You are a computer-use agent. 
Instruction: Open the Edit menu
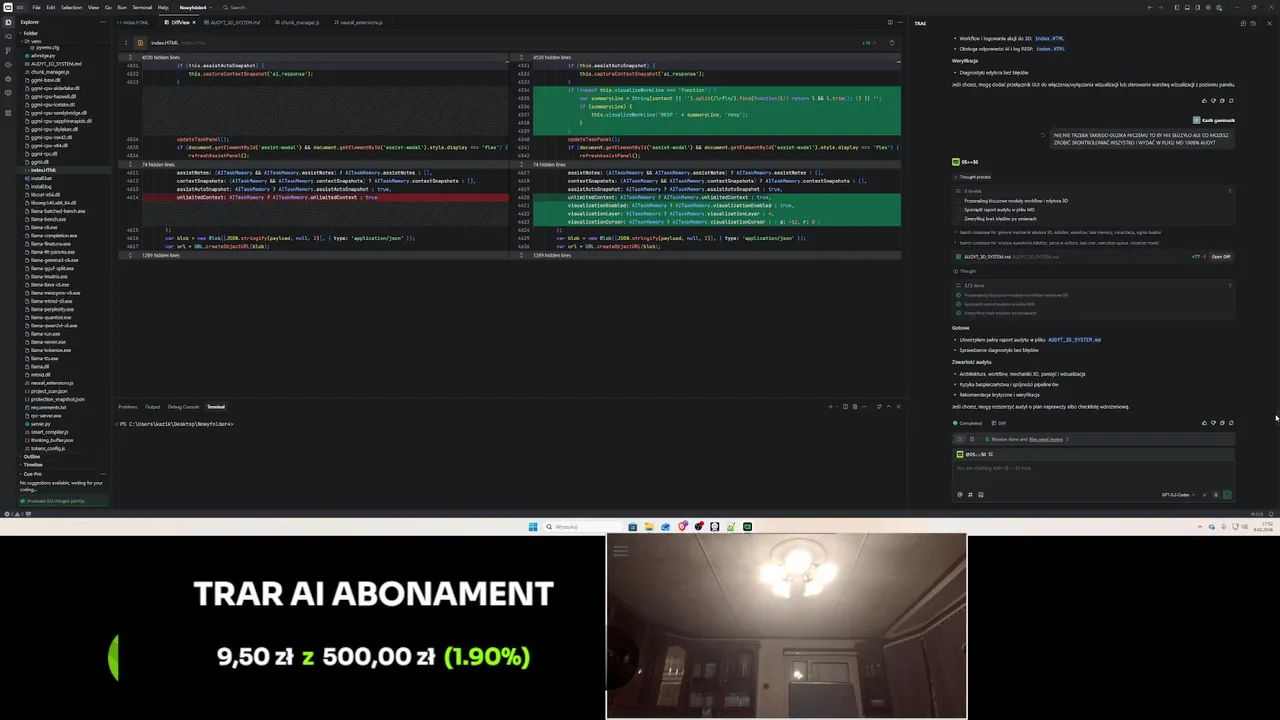coord(50,7)
